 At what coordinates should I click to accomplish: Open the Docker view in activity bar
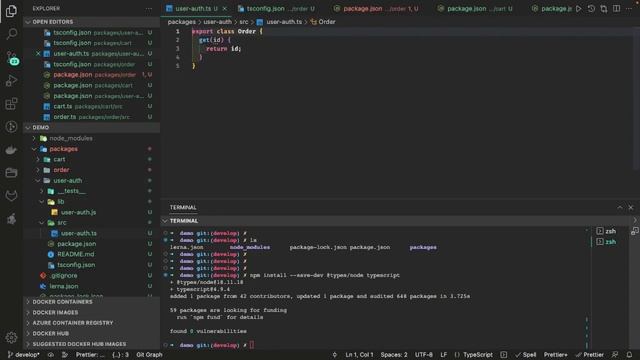(11, 150)
